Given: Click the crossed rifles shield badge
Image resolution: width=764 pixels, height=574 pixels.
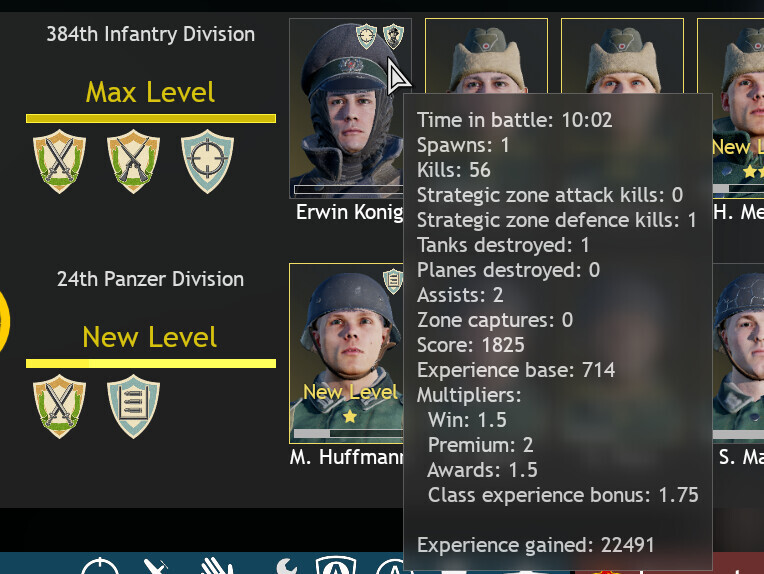Looking at the screenshot, I should coord(133,161).
